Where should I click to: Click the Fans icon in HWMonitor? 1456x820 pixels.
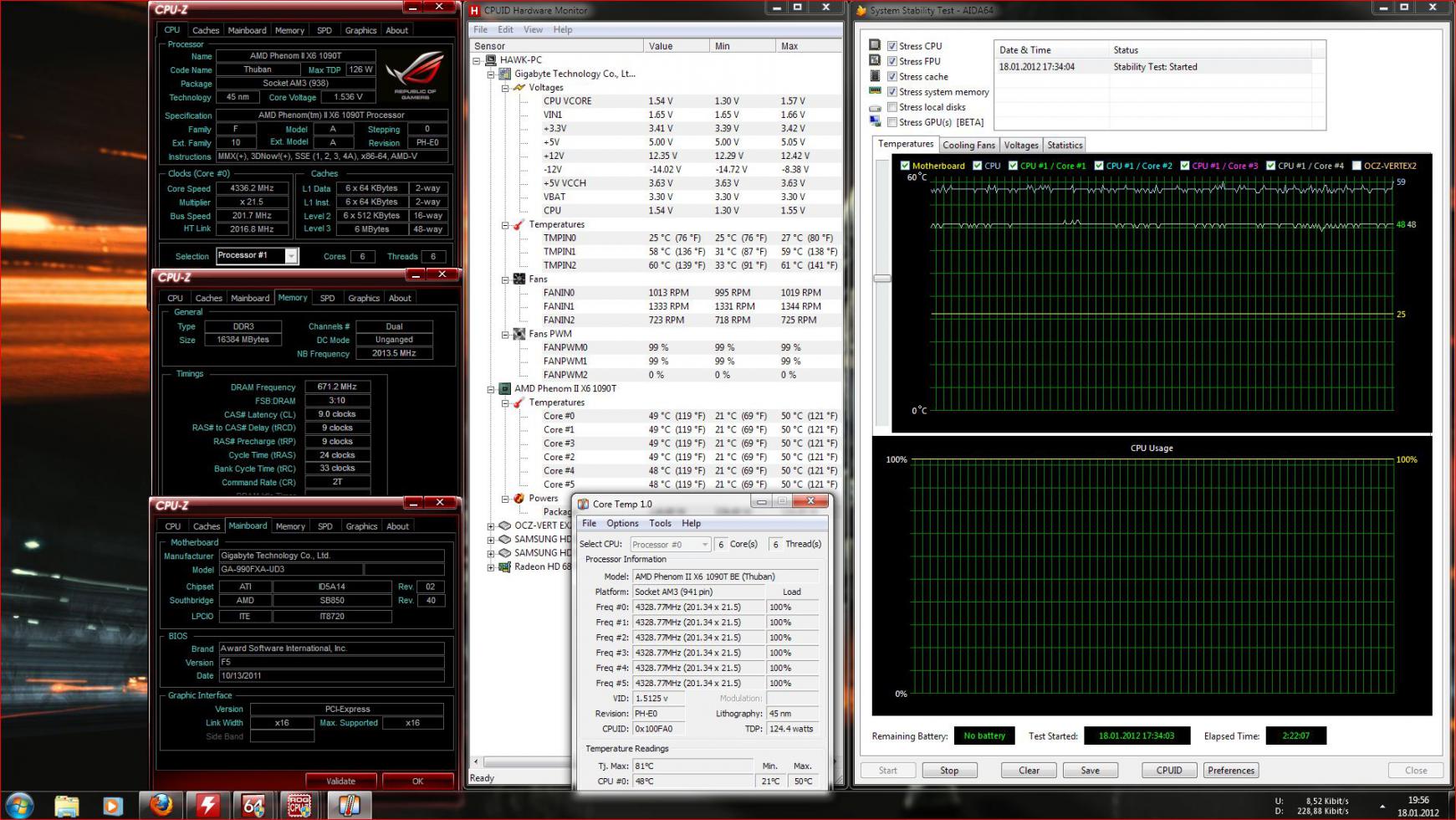pos(519,279)
